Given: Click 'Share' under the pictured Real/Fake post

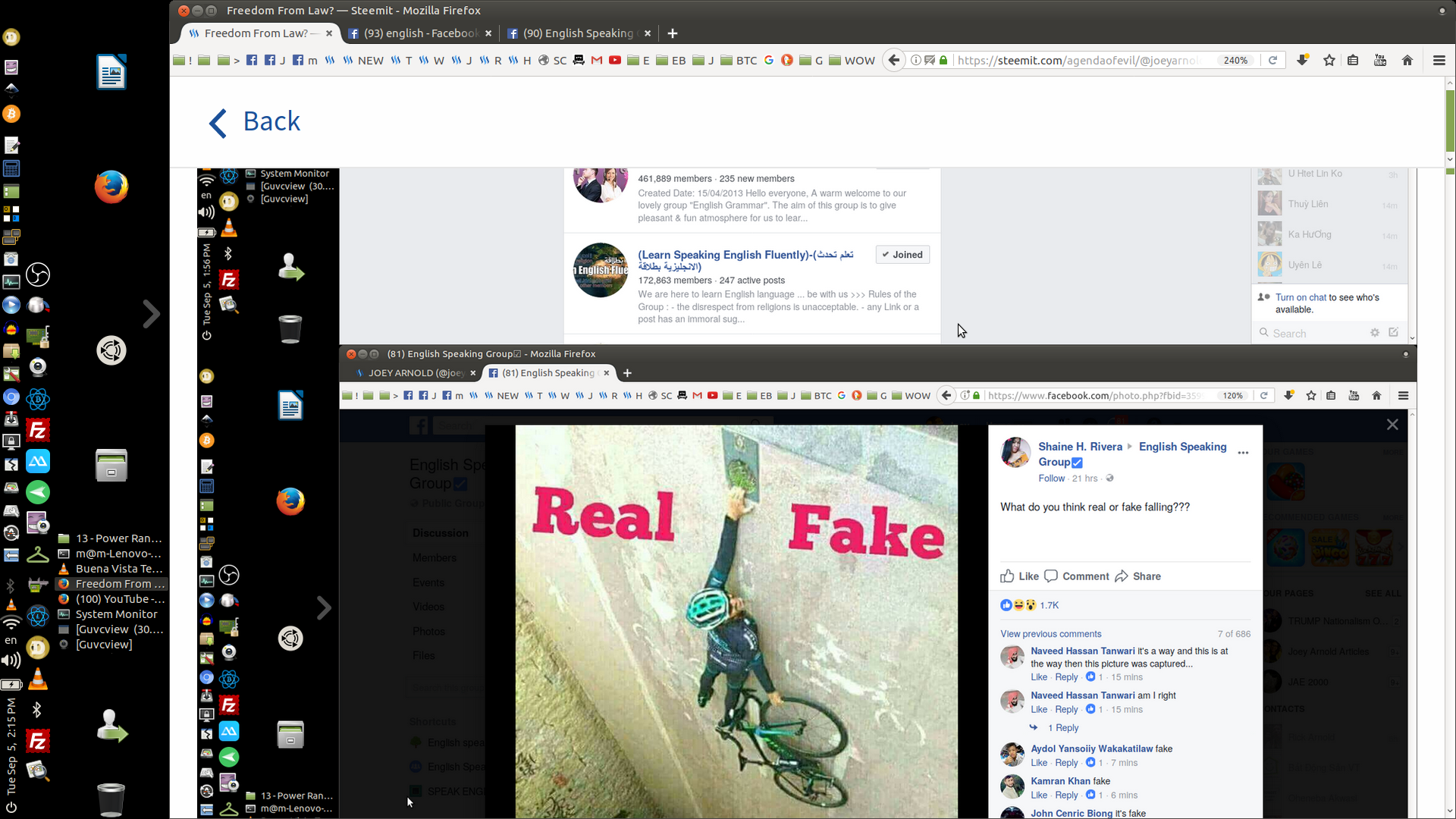Looking at the screenshot, I should 1138,576.
